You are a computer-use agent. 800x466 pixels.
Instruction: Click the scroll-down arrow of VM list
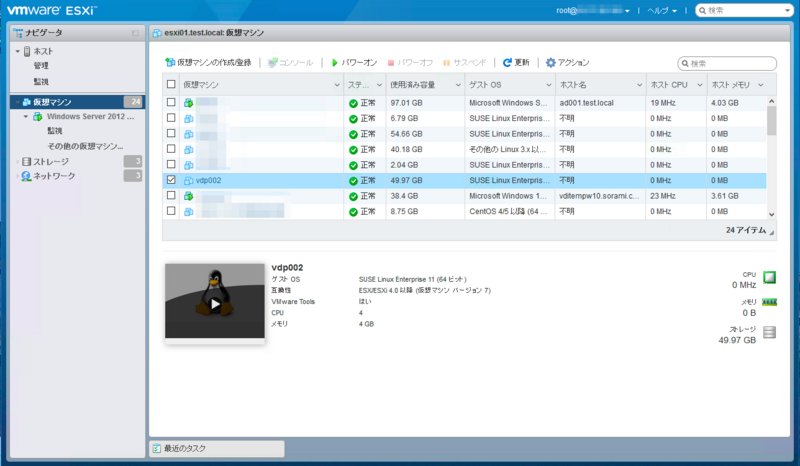pos(771,214)
